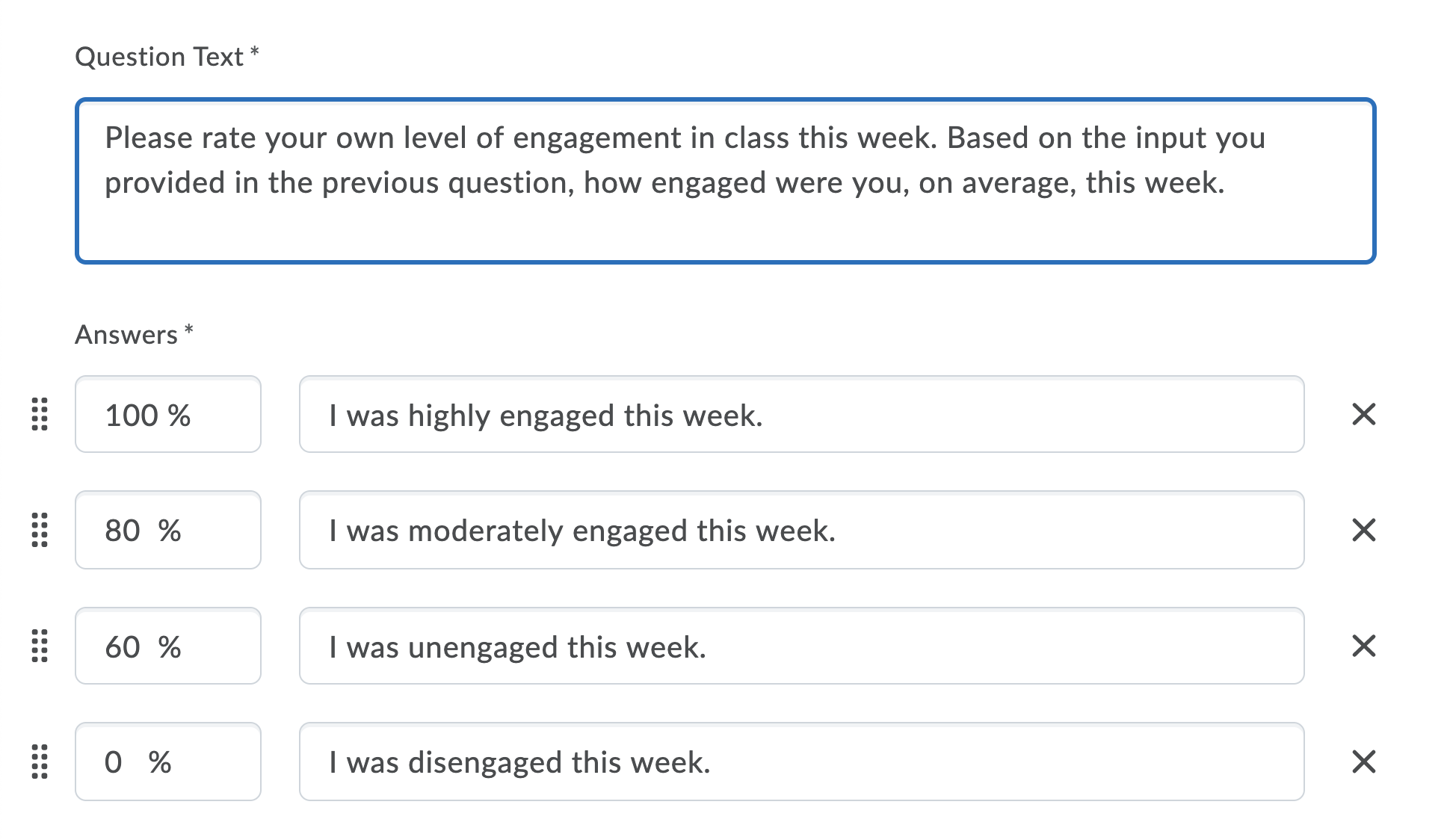Click the "I was highly engaged this week." field
Screen dimensions: 1450x840
point(800,416)
